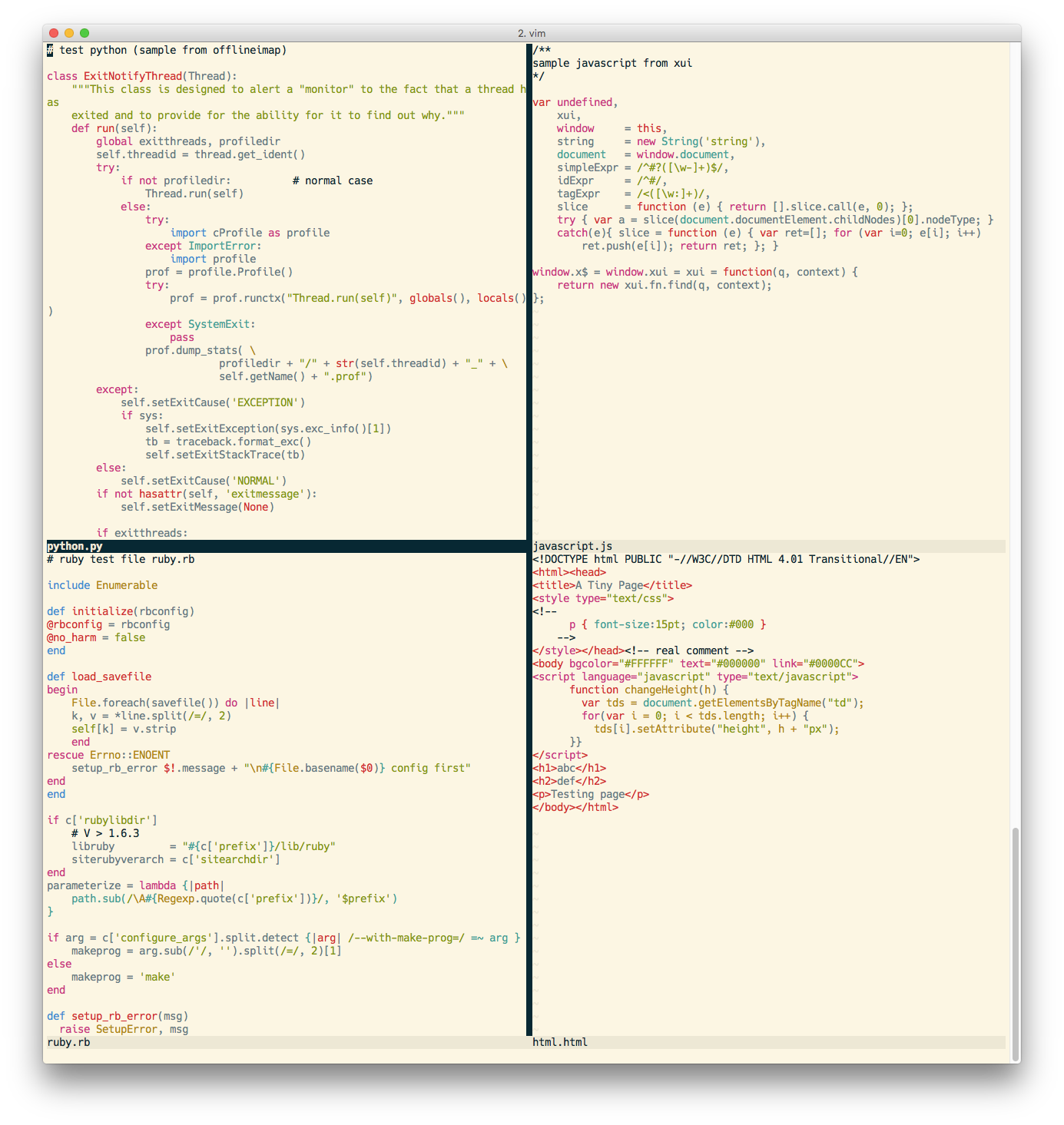Screen dimensions: 1064x1125
Task: Click 'prof = profile.Profile()' line
Action: (x=219, y=272)
